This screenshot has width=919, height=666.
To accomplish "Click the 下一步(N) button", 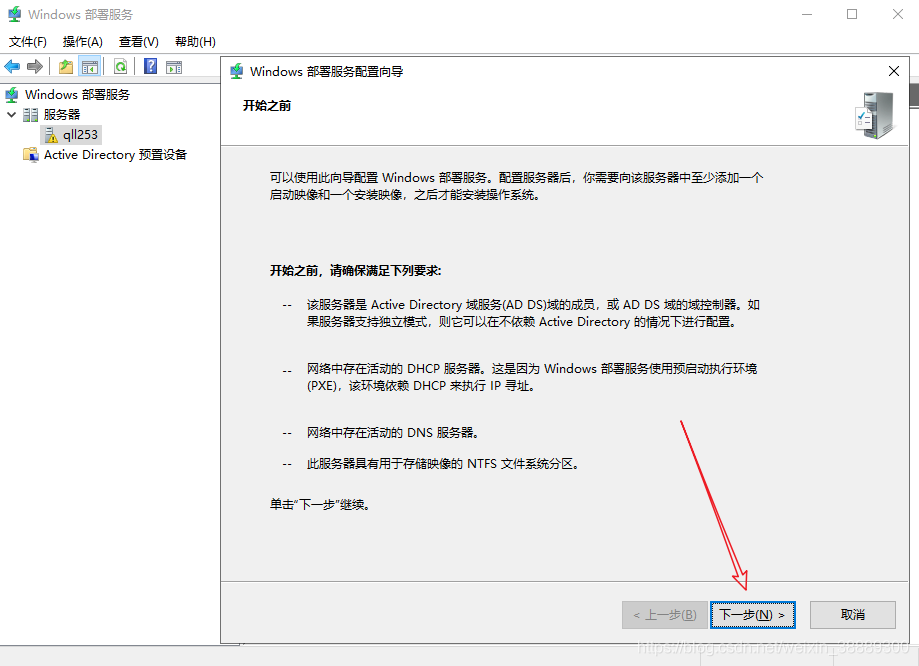I will [752, 615].
